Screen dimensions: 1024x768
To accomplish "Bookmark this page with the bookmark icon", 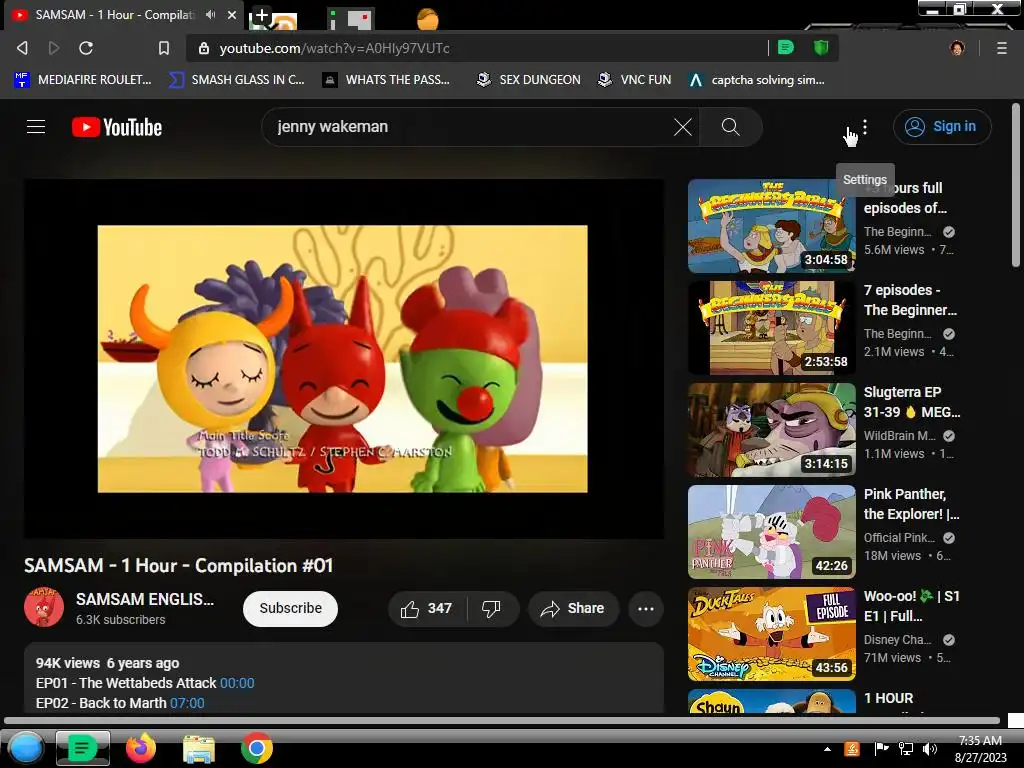I will (164, 48).
